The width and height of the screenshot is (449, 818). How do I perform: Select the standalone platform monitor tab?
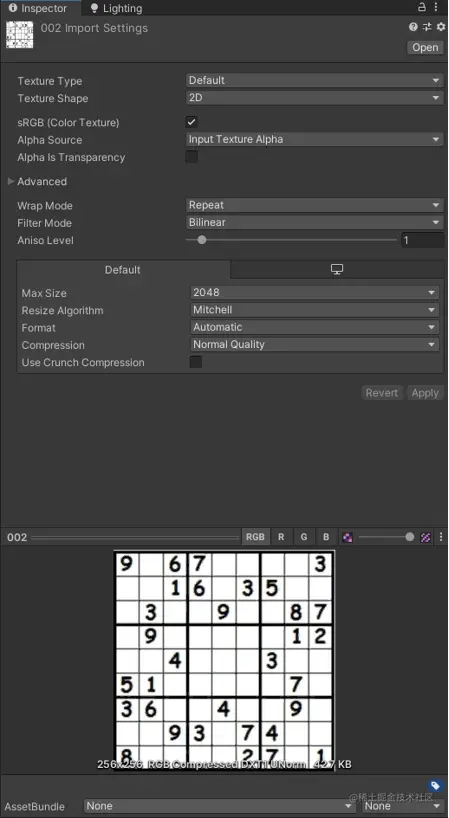click(337, 270)
